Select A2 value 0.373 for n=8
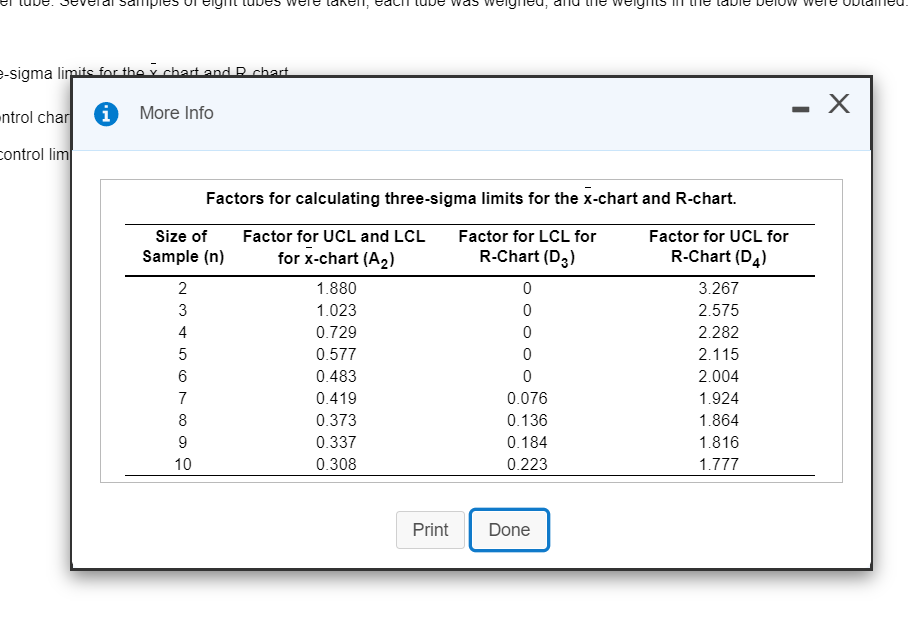This screenshot has height=644, width=910. [x=336, y=421]
